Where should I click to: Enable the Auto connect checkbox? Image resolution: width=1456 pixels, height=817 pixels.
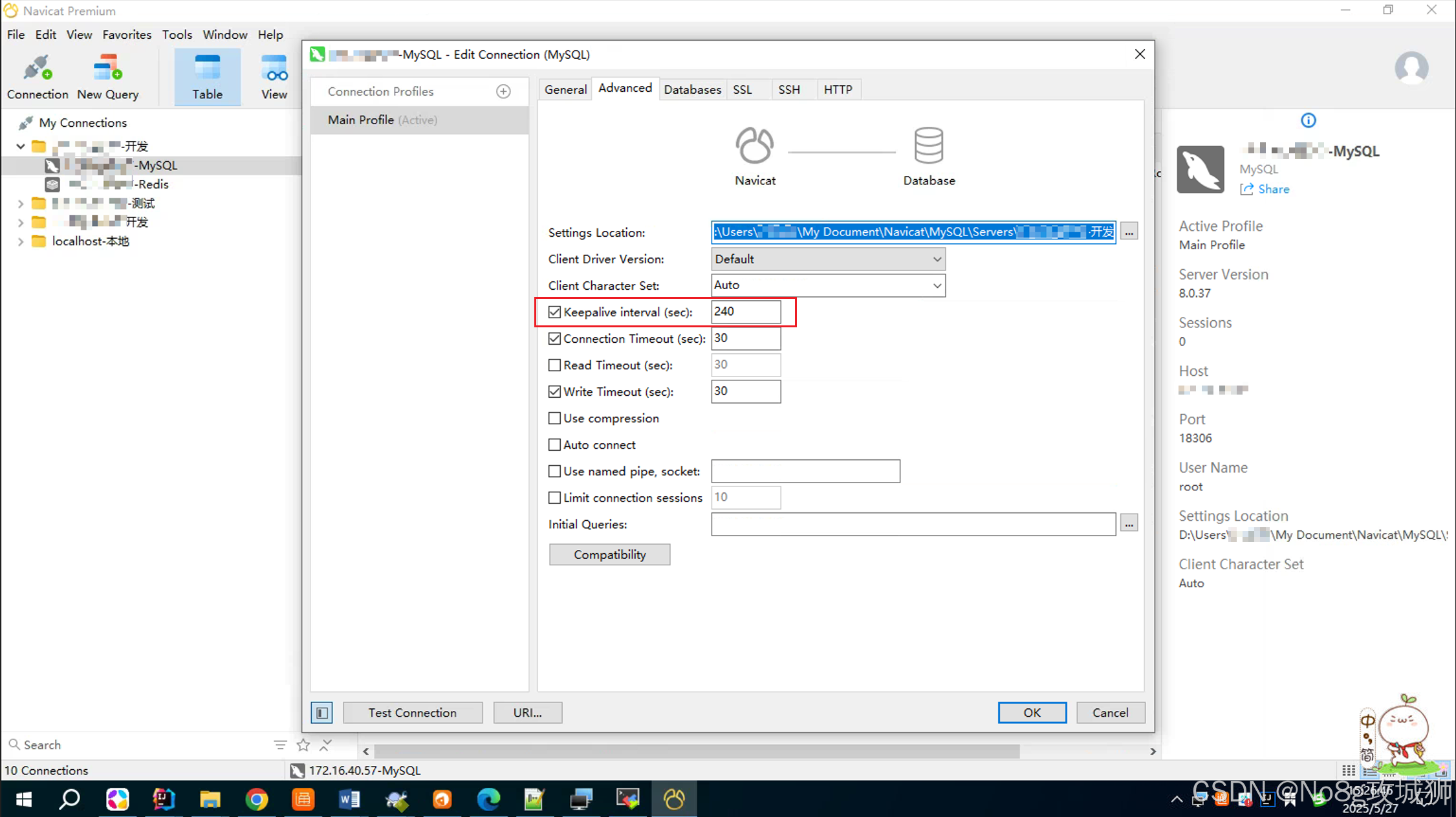coord(554,444)
